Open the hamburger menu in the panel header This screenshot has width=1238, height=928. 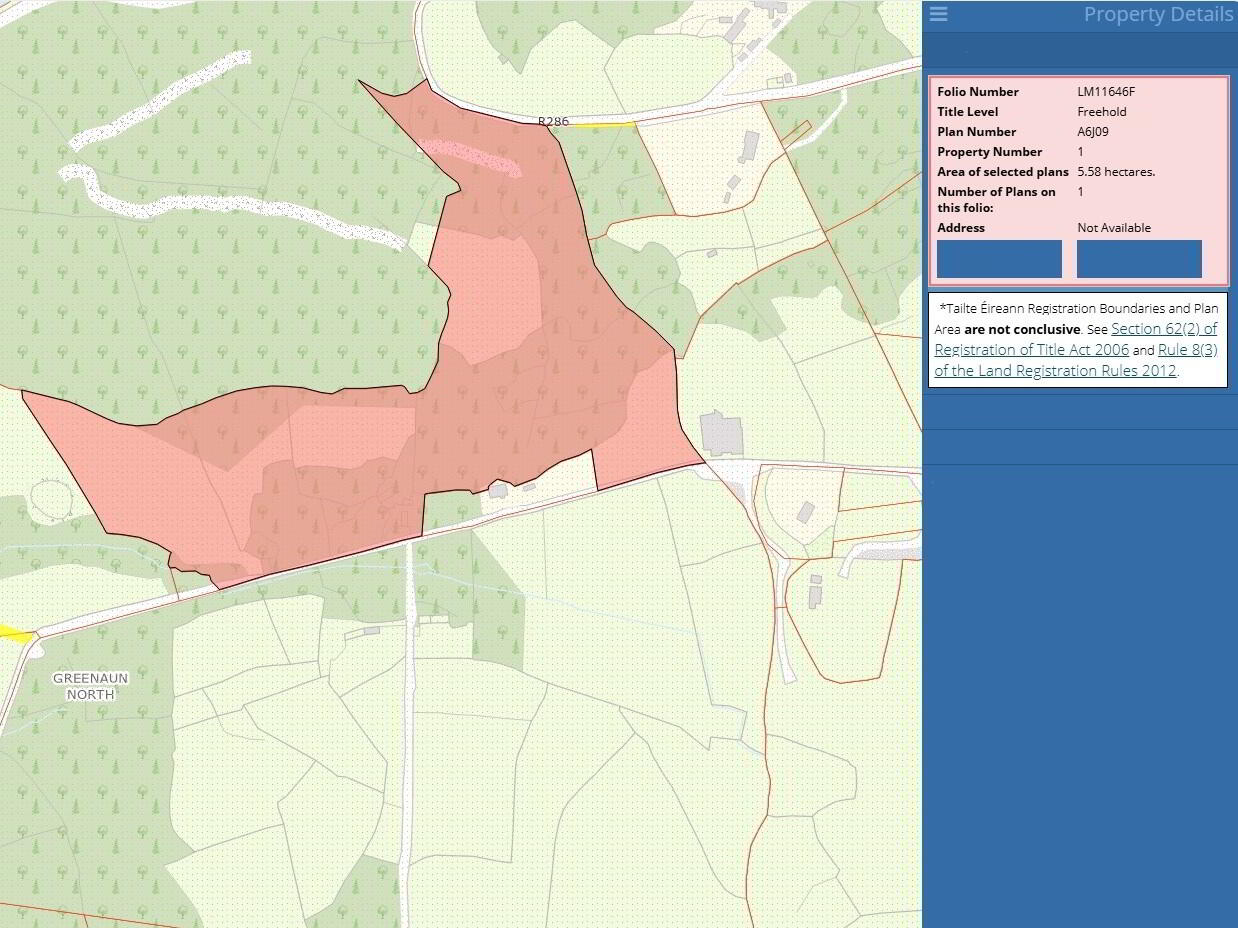[x=938, y=14]
